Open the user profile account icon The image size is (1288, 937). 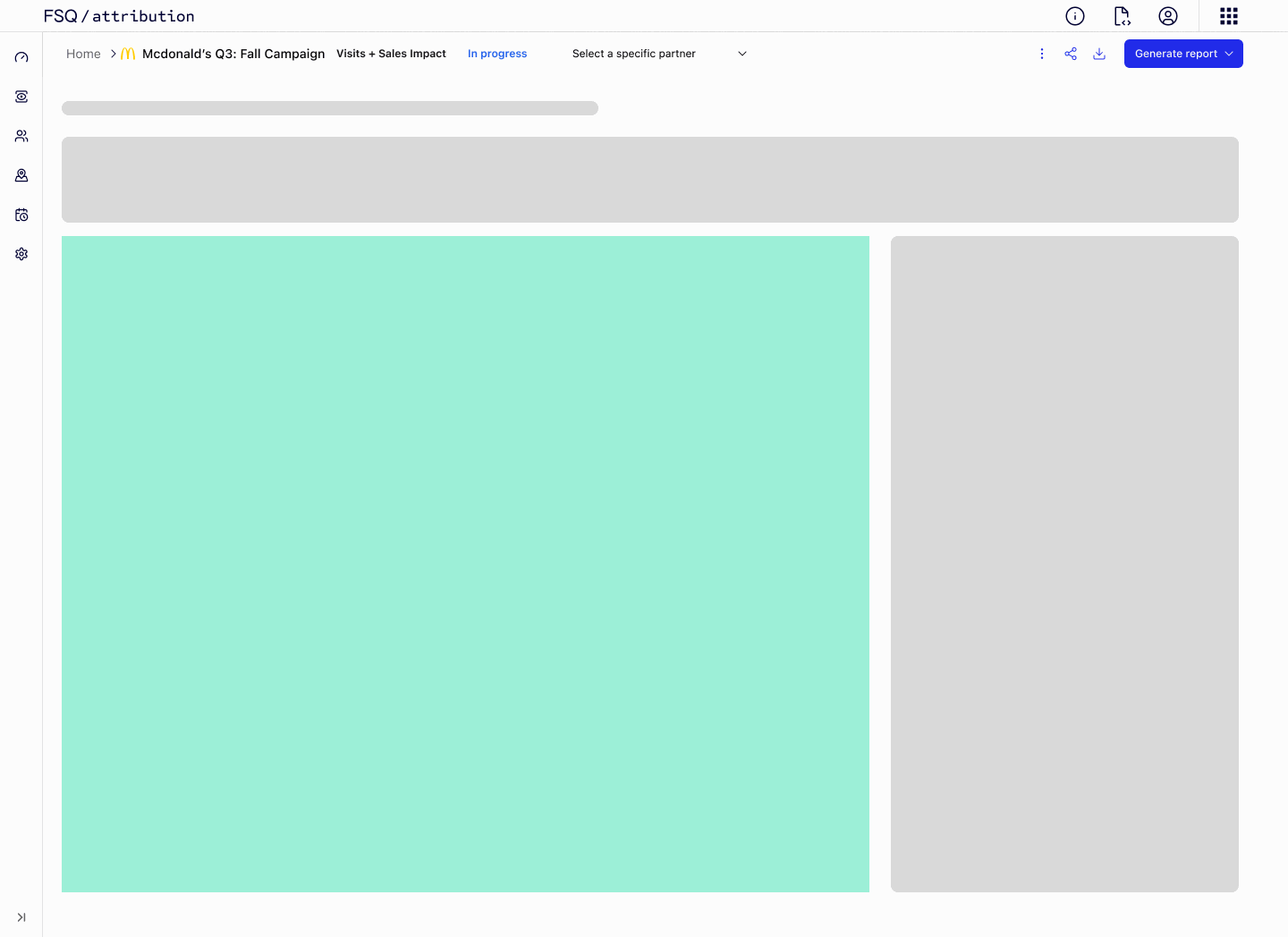coord(1168,16)
